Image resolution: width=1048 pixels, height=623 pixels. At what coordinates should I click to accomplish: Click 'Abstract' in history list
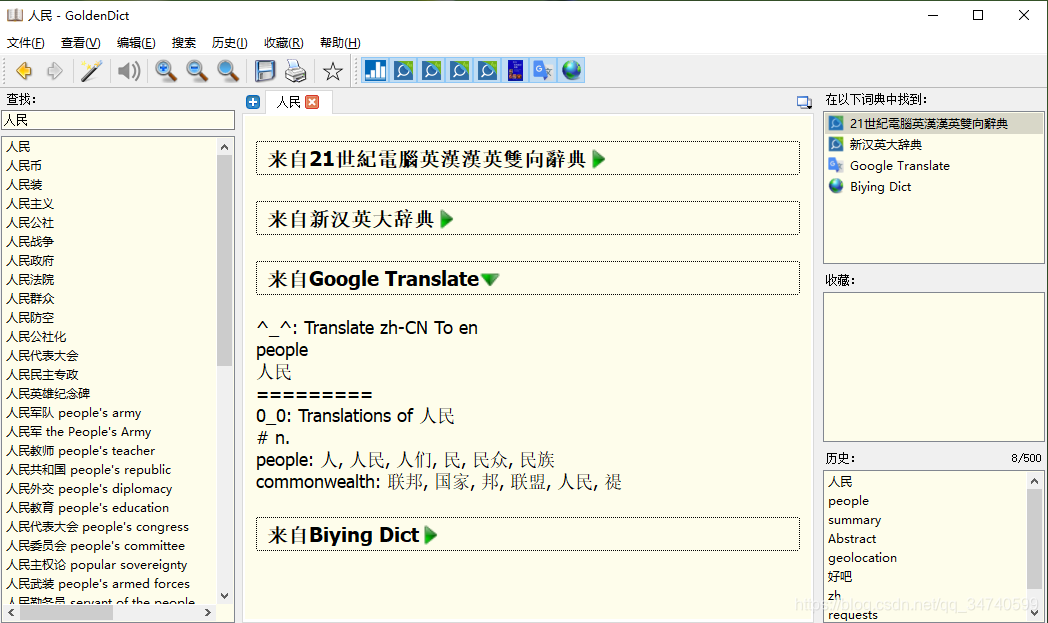(852, 539)
